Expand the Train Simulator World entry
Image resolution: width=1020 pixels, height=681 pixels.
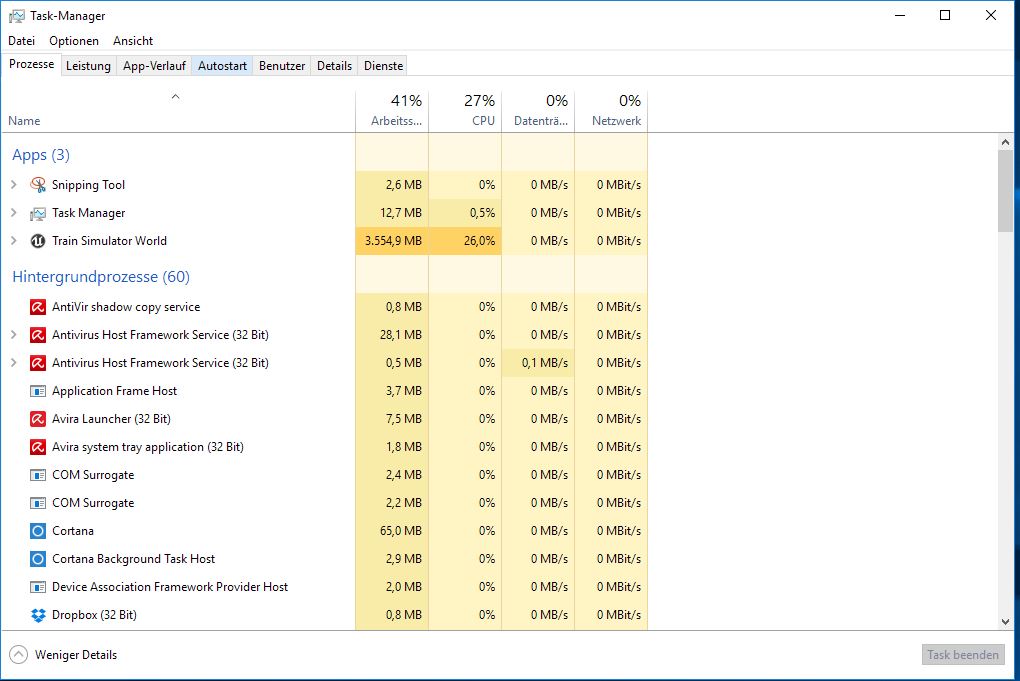click(13, 241)
